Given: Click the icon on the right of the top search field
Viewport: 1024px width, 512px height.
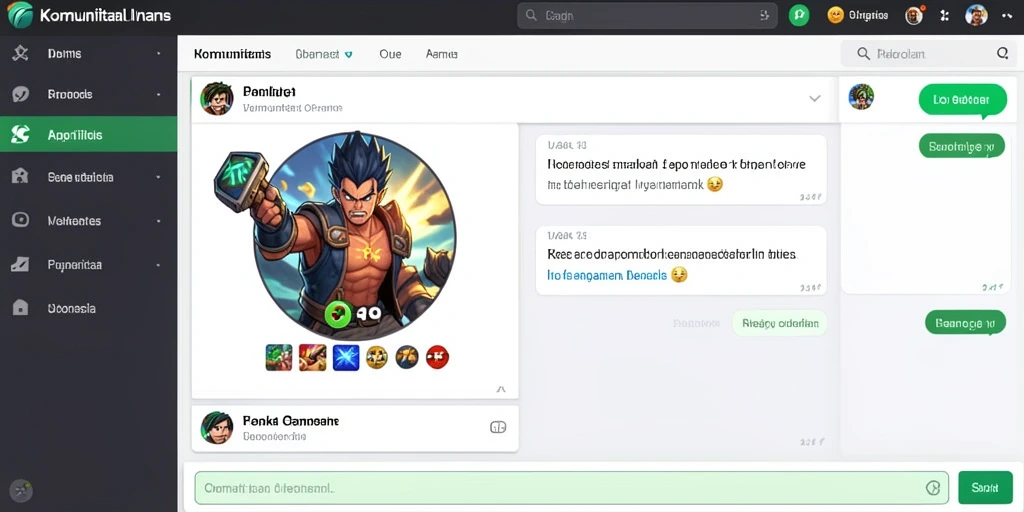Looking at the screenshot, I should [x=765, y=16].
